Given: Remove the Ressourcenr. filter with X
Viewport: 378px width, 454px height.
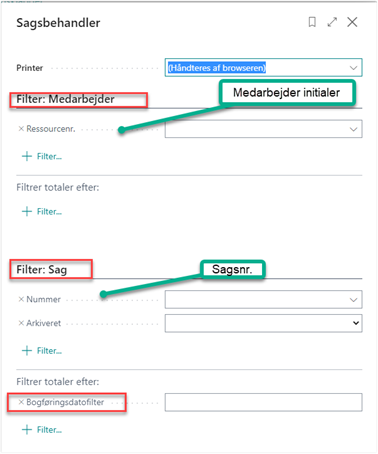Looking at the screenshot, I should [21, 129].
